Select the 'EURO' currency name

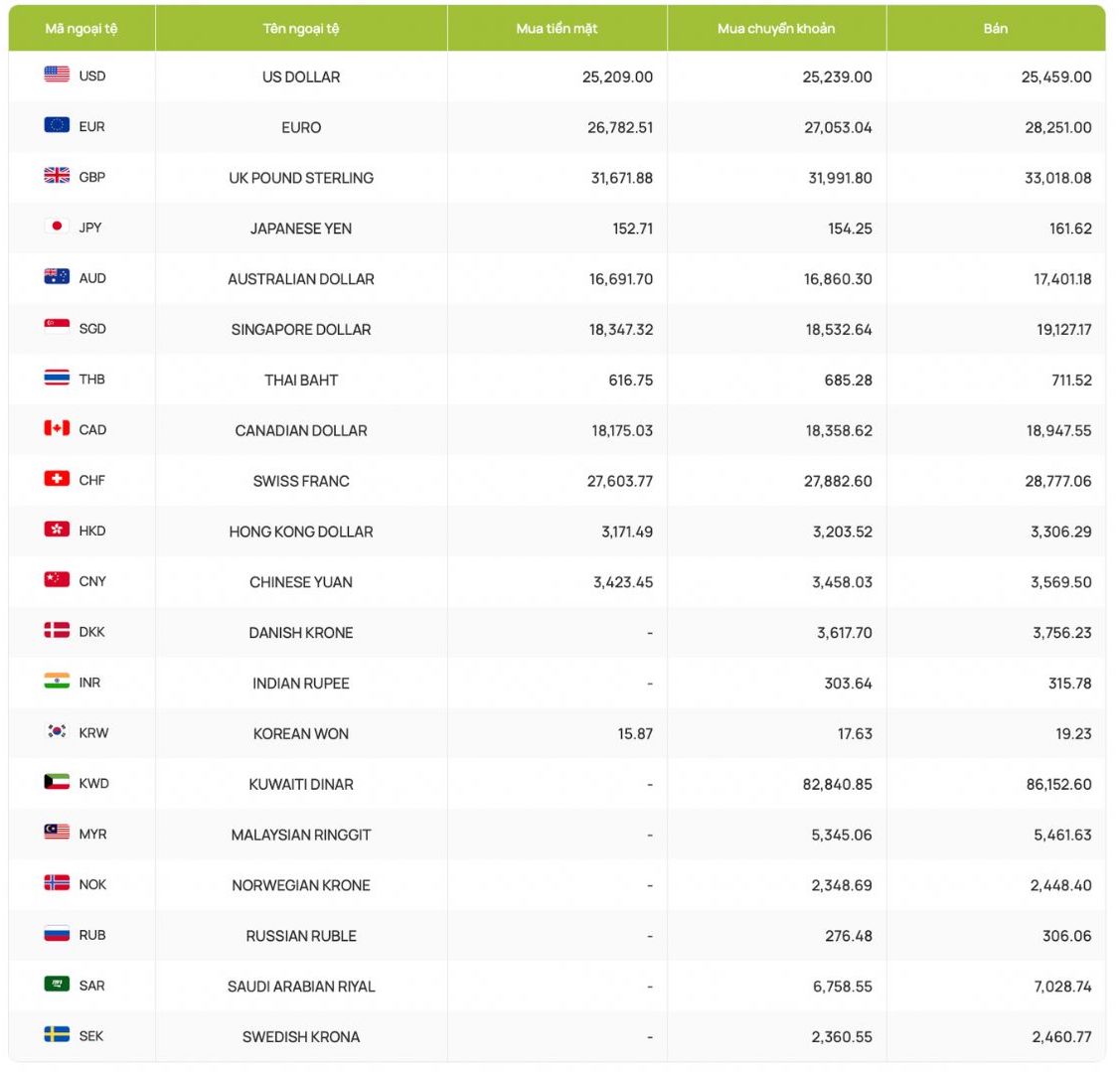(x=301, y=128)
